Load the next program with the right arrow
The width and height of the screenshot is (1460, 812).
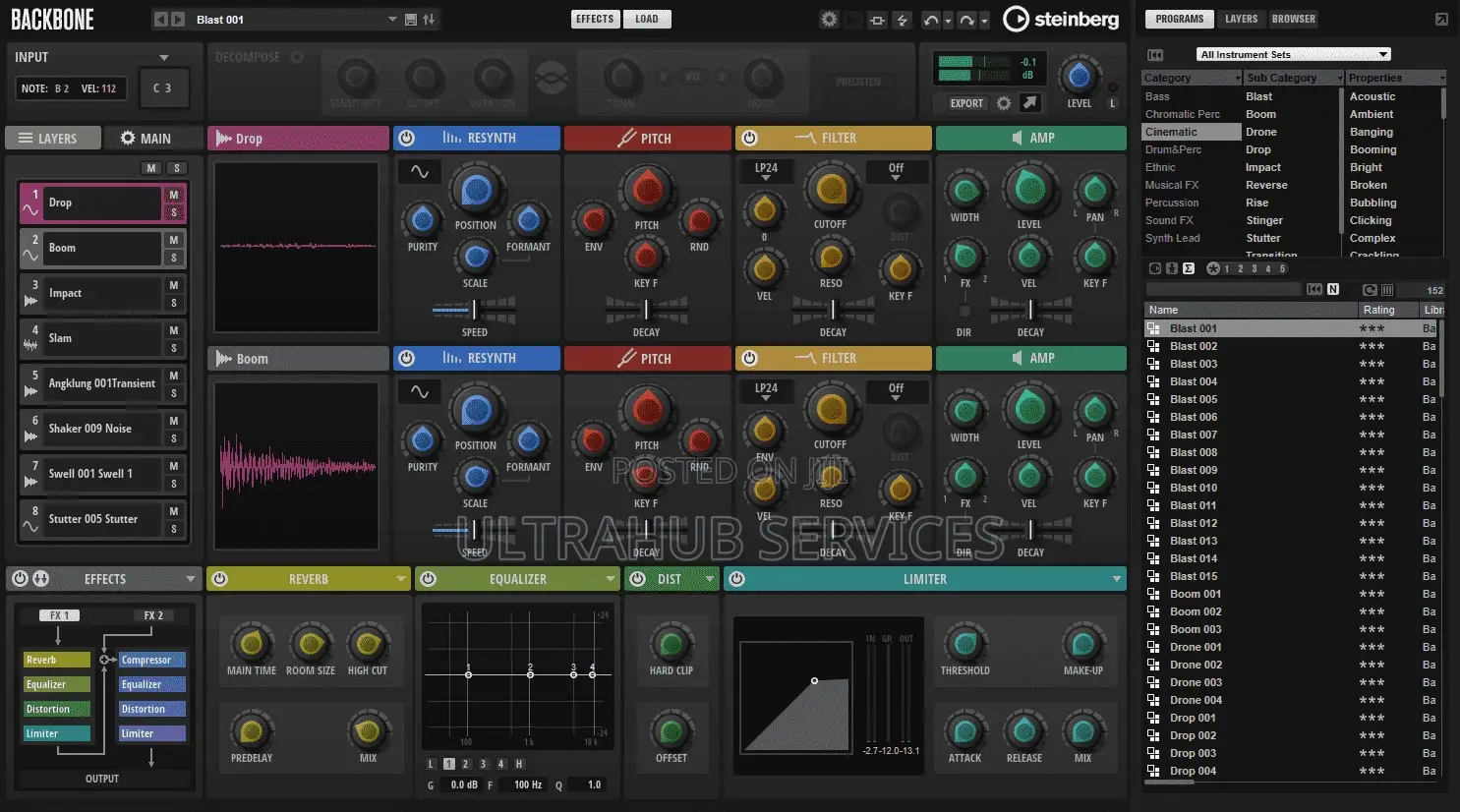178,20
